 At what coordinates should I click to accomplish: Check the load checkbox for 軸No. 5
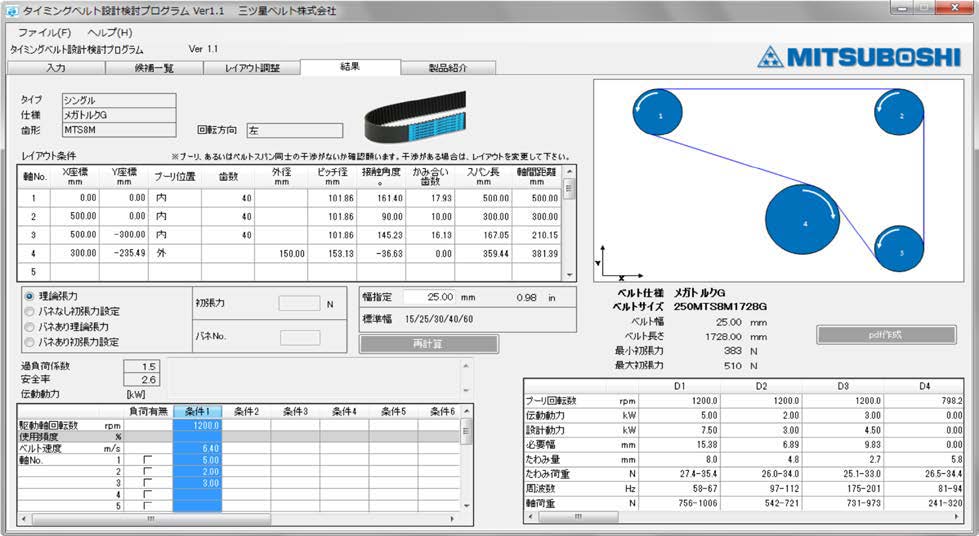pos(147,505)
